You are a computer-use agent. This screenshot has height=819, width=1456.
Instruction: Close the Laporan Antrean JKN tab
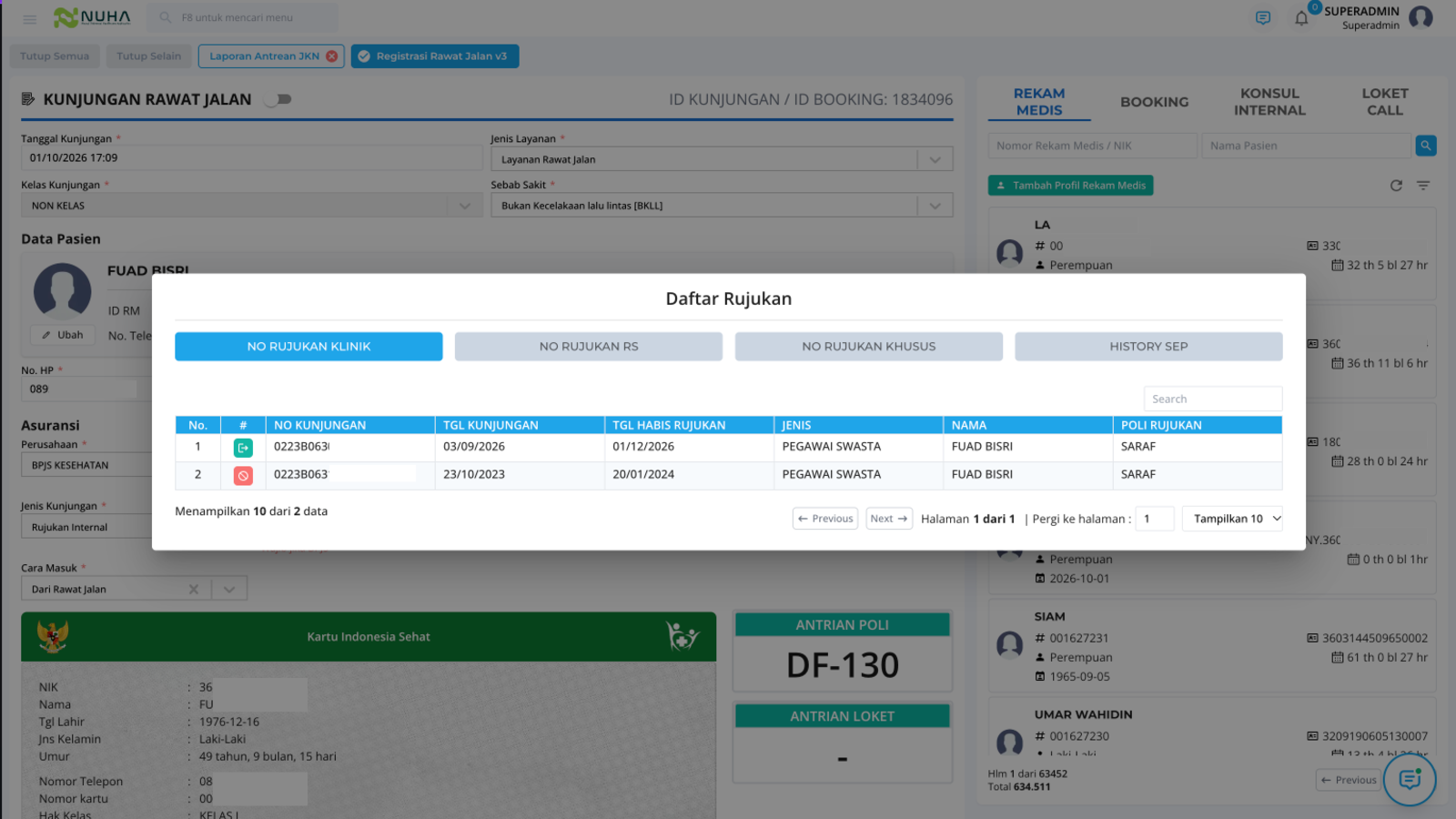332,56
